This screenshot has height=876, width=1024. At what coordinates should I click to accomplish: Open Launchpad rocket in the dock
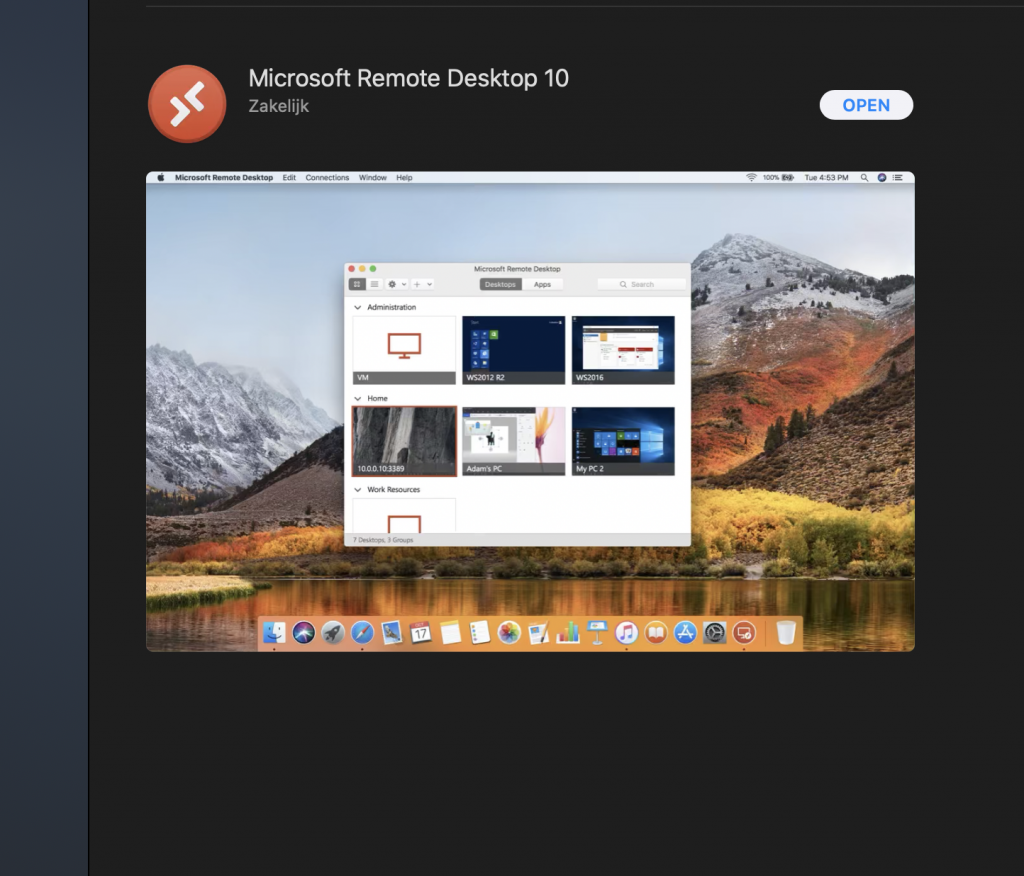[333, 632]
